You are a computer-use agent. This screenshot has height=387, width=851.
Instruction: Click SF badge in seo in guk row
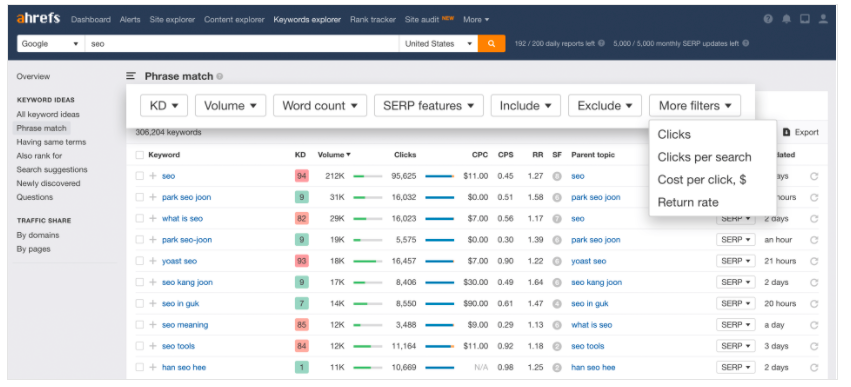pyautogui.click(x=557, y=303)
